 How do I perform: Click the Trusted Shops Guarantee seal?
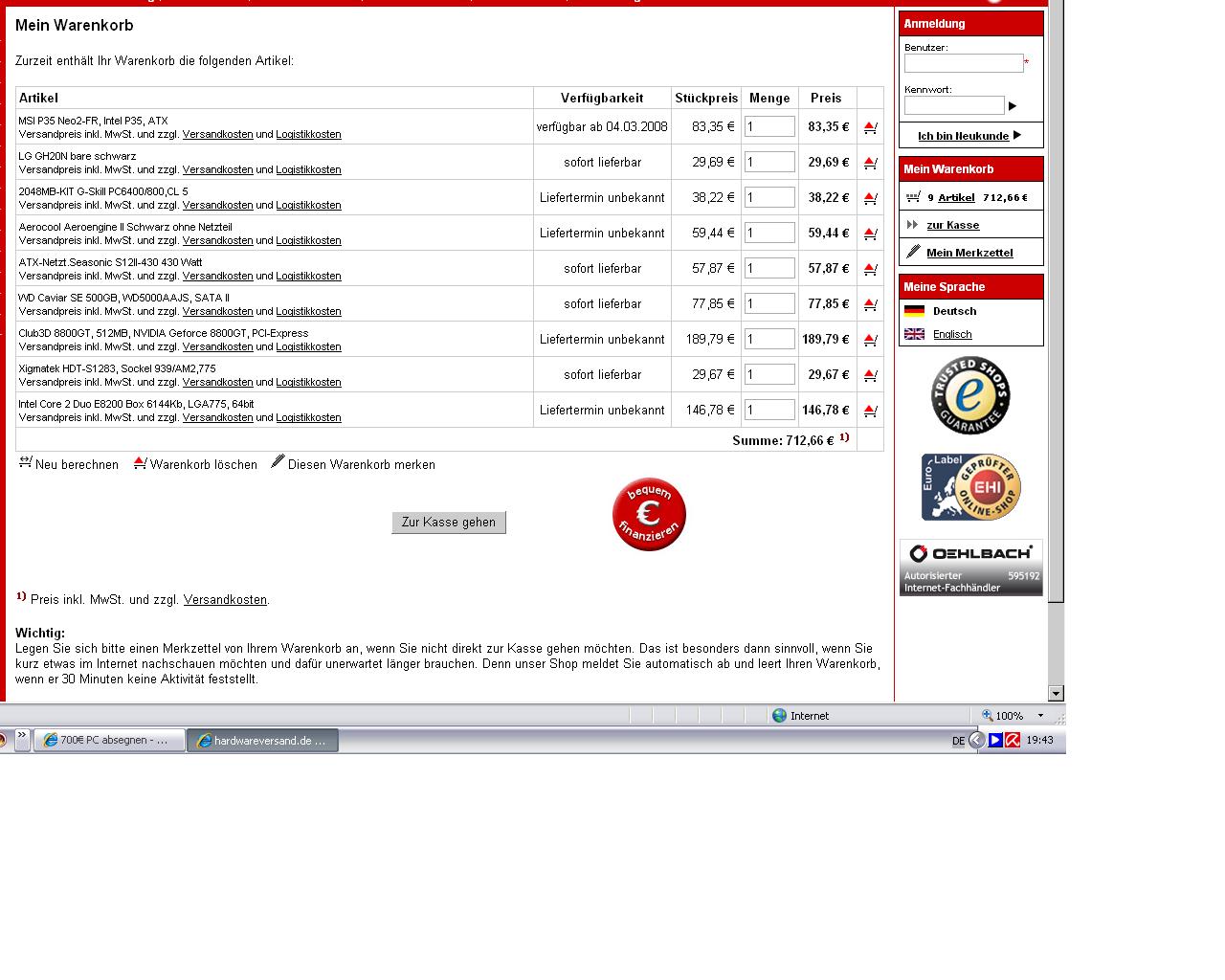tap(970, 395)
